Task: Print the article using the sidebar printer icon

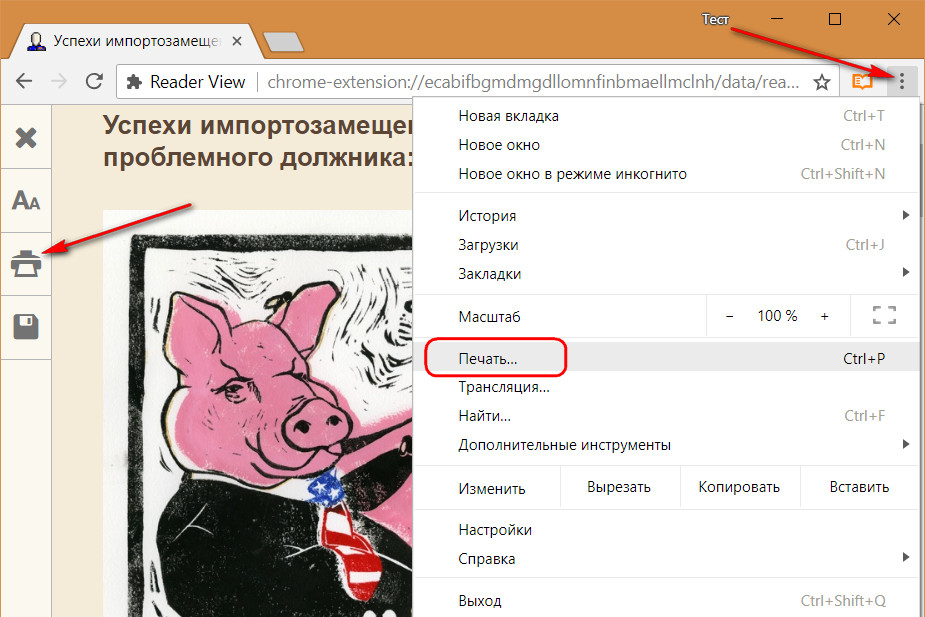Action: pyautogui.click(x=26, y=264)
